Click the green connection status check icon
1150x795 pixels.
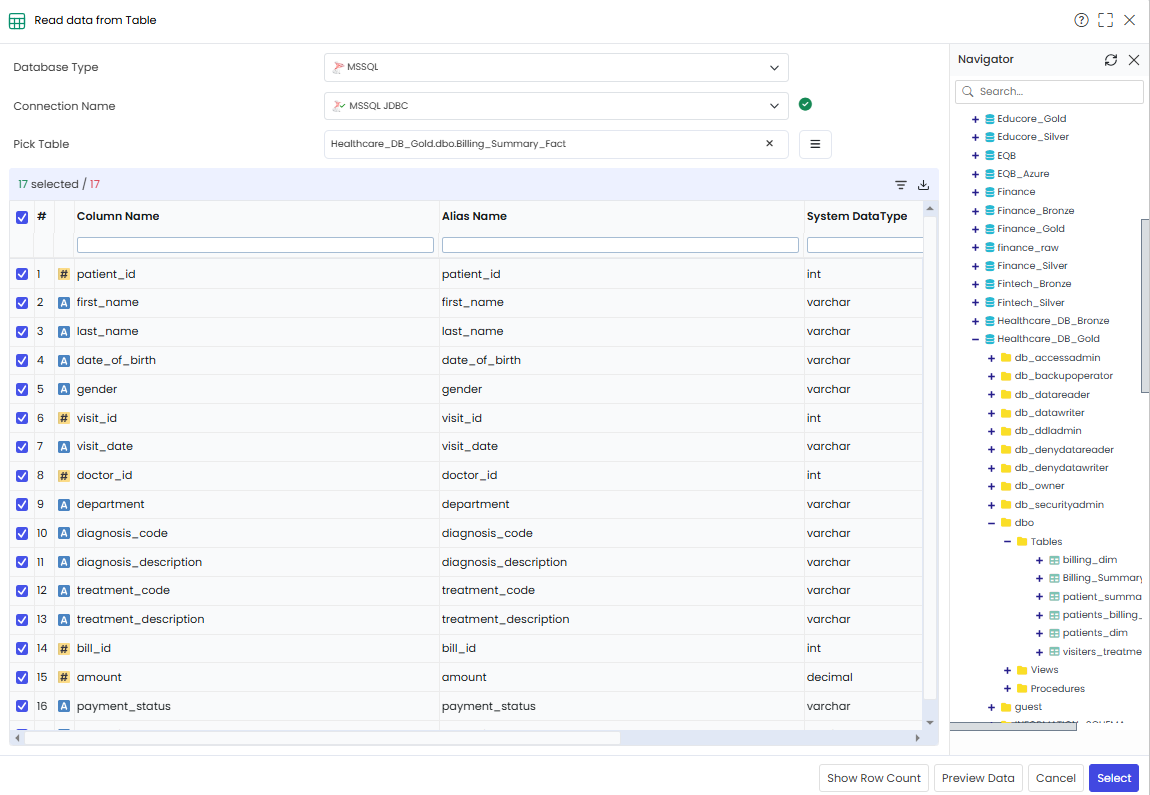[x=805, y=104]
